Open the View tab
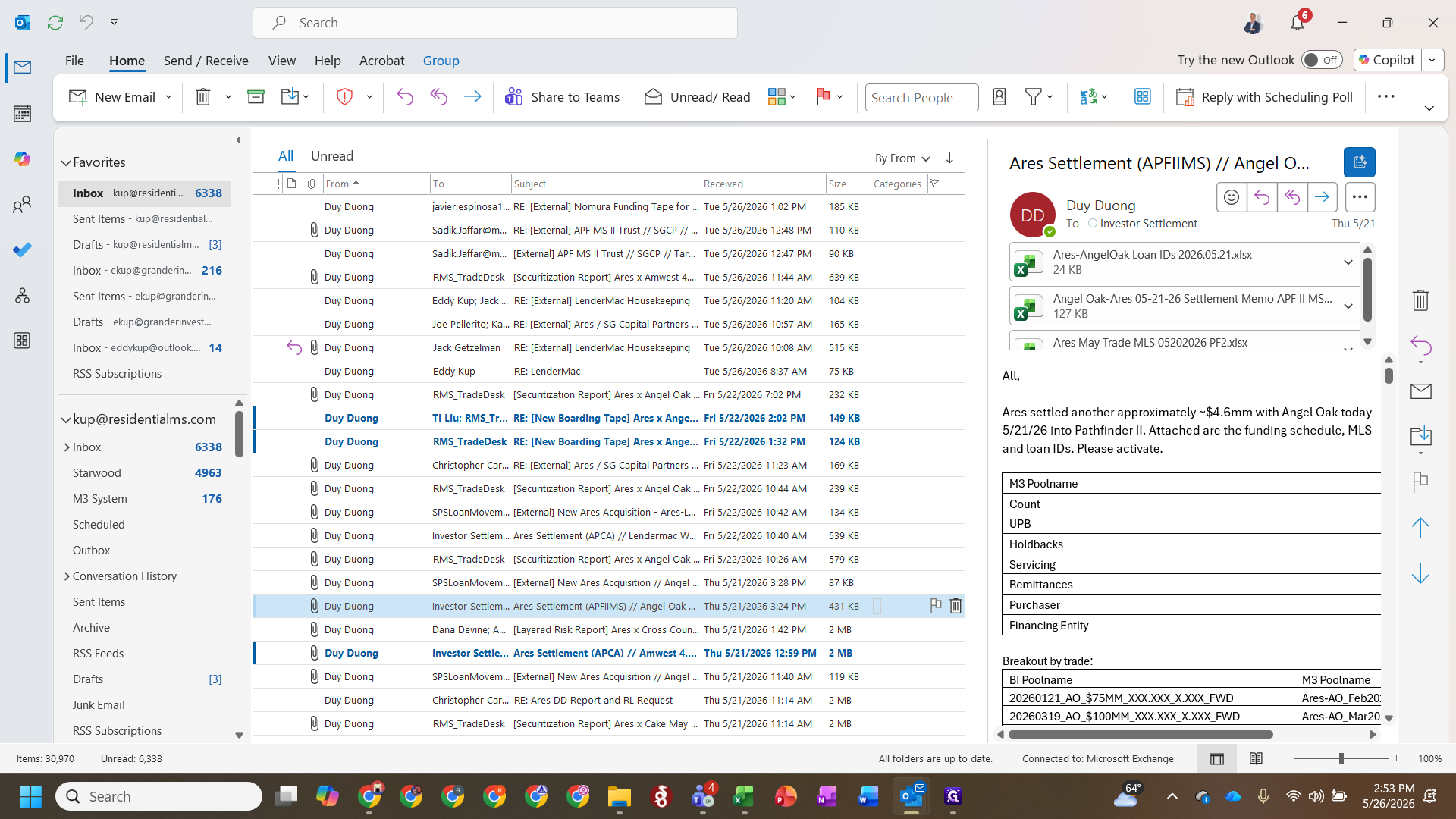This screenshot has height=819, width=1456. (281, 60)
